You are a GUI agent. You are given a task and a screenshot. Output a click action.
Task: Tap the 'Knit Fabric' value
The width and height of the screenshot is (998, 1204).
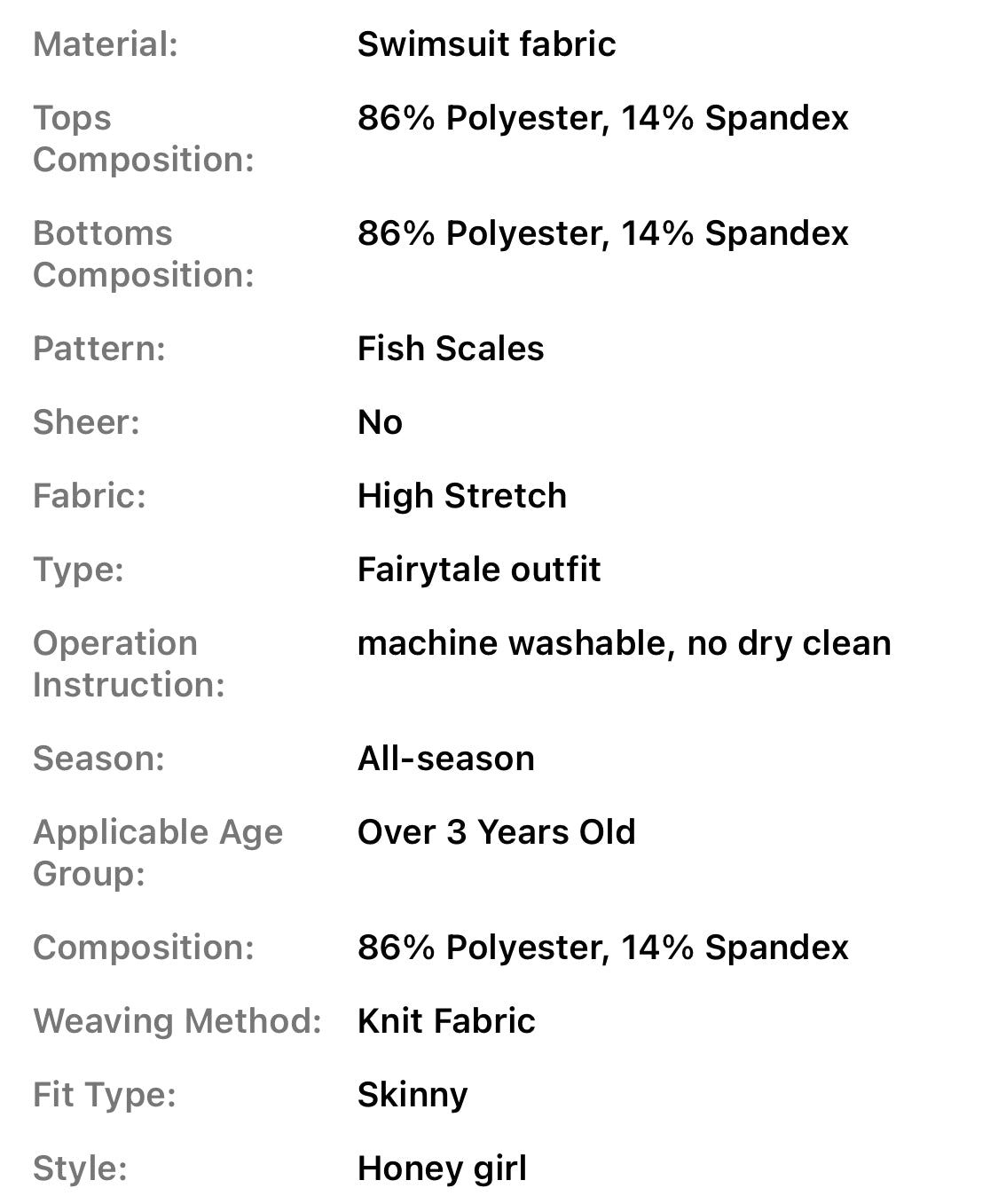(446, 1021)
